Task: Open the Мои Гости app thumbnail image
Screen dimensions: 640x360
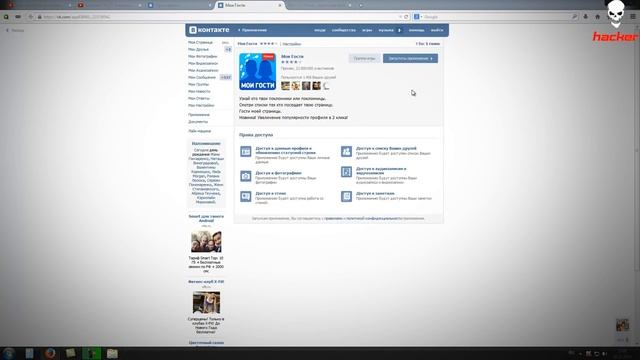Action: point(258,71)
